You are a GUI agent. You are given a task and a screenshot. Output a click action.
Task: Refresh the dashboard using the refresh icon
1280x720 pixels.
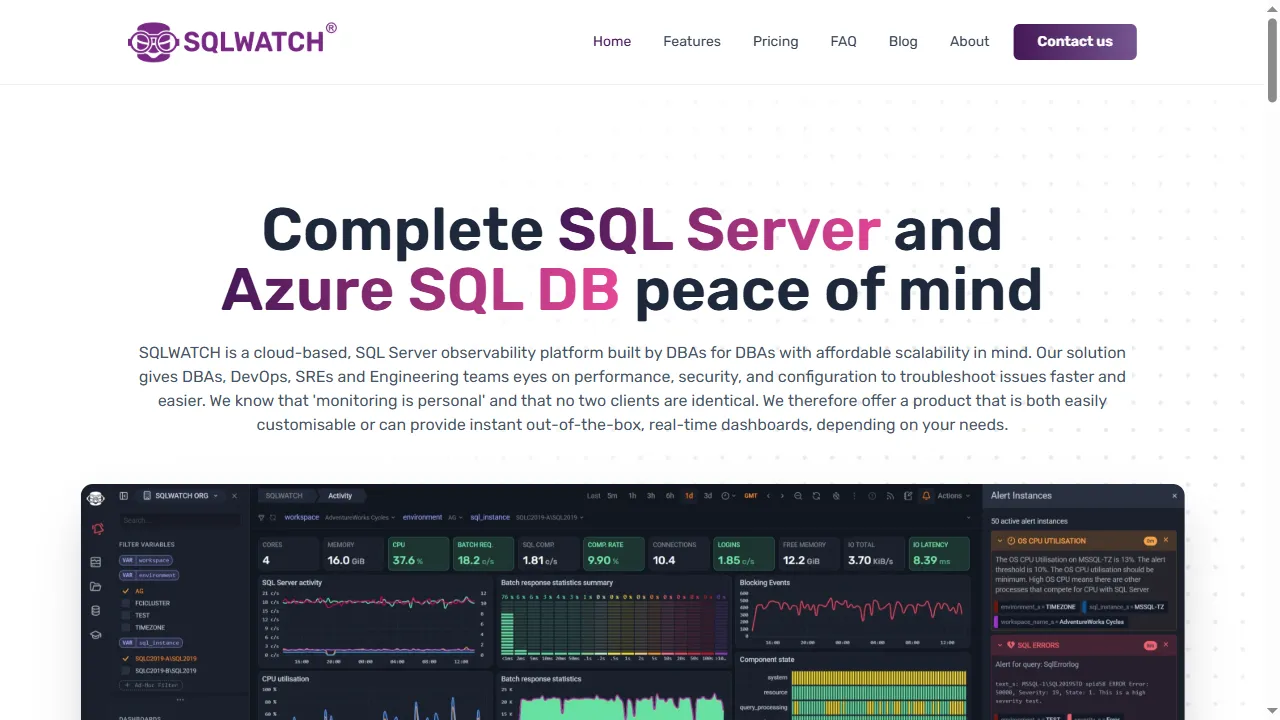[817, 496]
